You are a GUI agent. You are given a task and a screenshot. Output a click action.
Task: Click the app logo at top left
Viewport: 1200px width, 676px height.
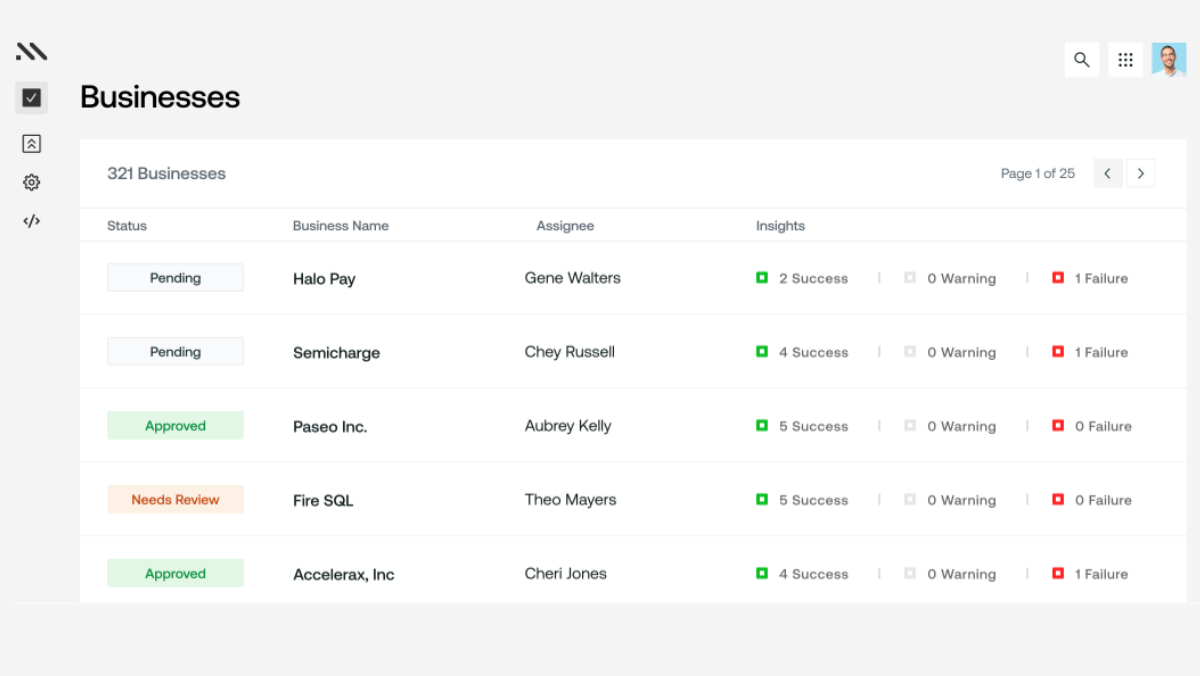pos(31,50)
